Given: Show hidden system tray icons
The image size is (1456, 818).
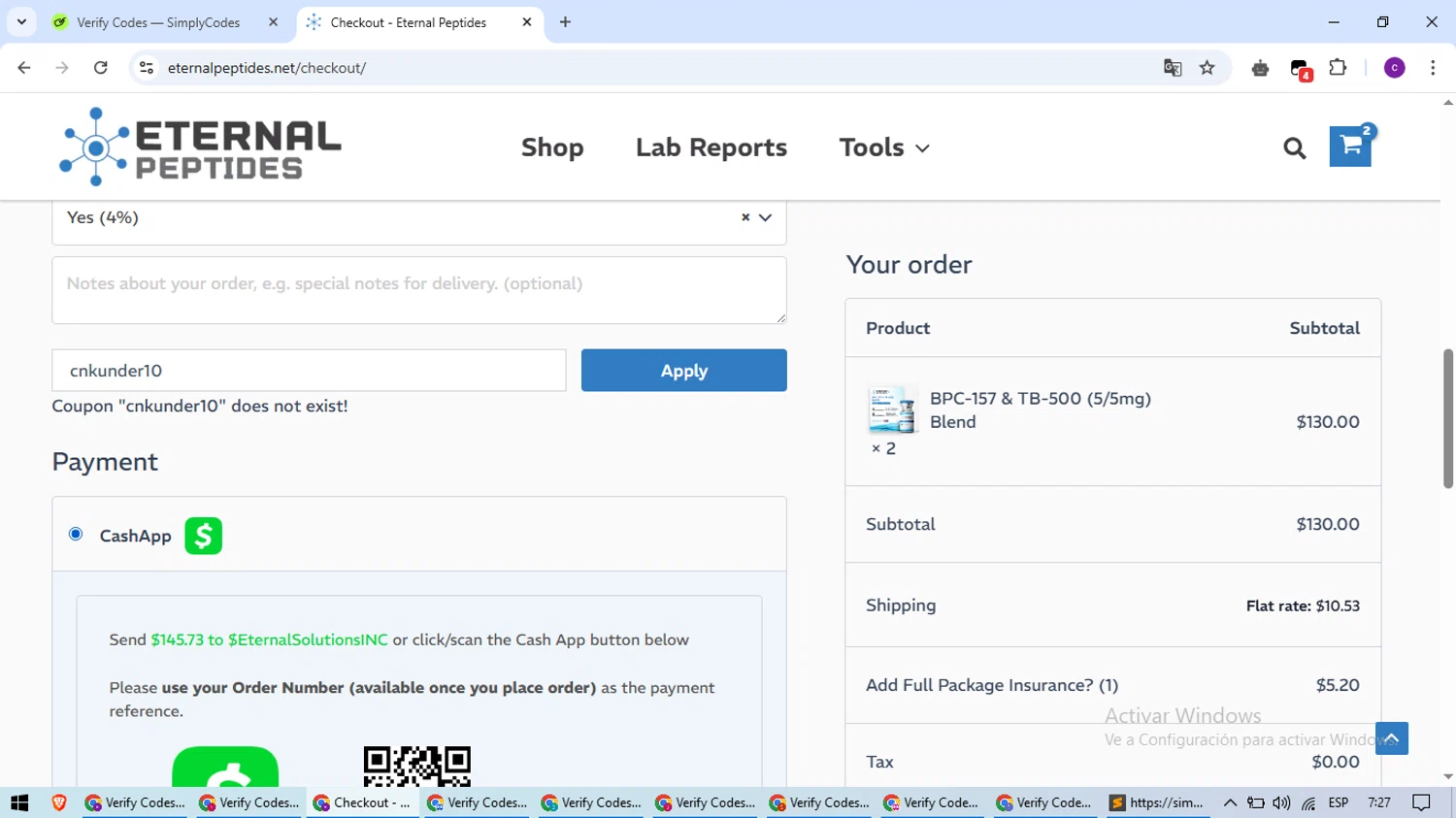Looking at the screenshot, I should point(1230,802).
